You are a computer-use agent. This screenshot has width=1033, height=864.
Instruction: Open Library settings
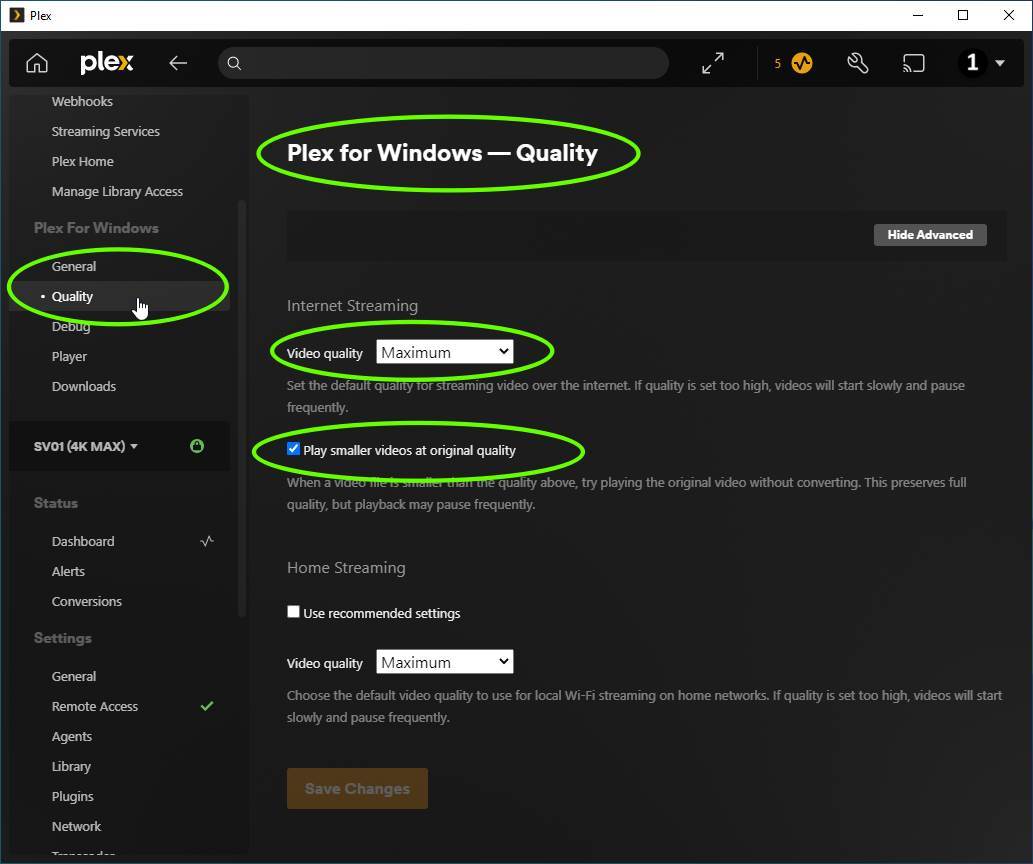pos(71,766)
